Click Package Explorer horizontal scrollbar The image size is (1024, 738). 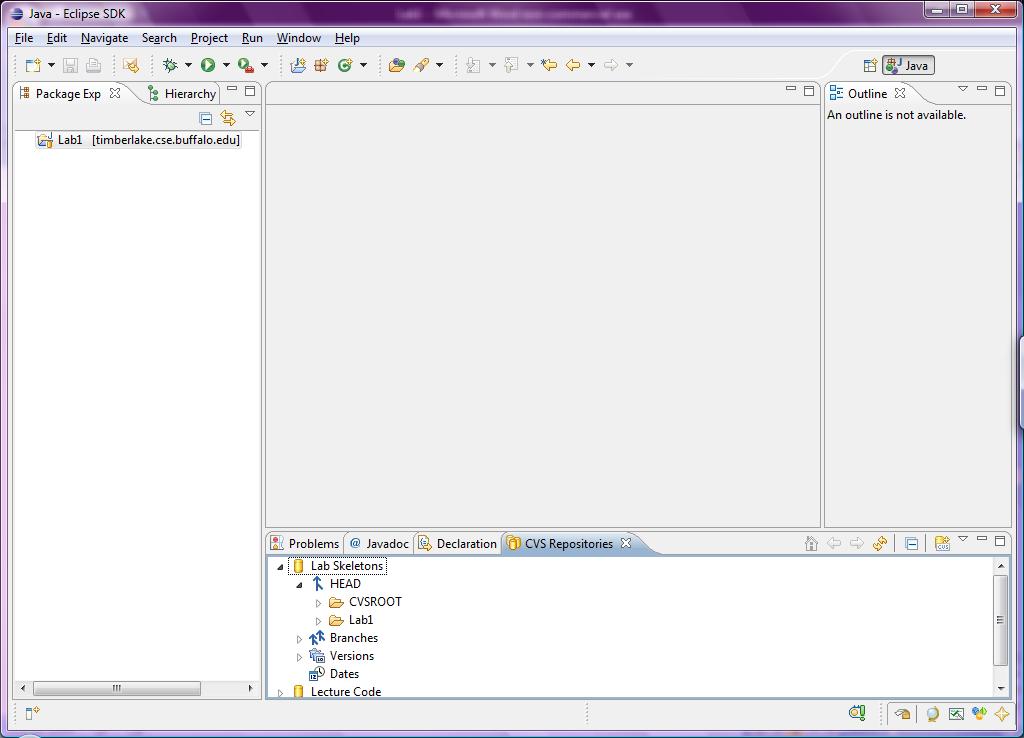[116, 688]
